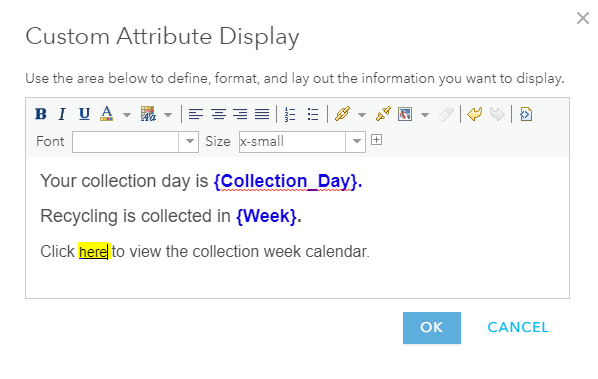Open the background color dropdown arrow

click(168, 114)
